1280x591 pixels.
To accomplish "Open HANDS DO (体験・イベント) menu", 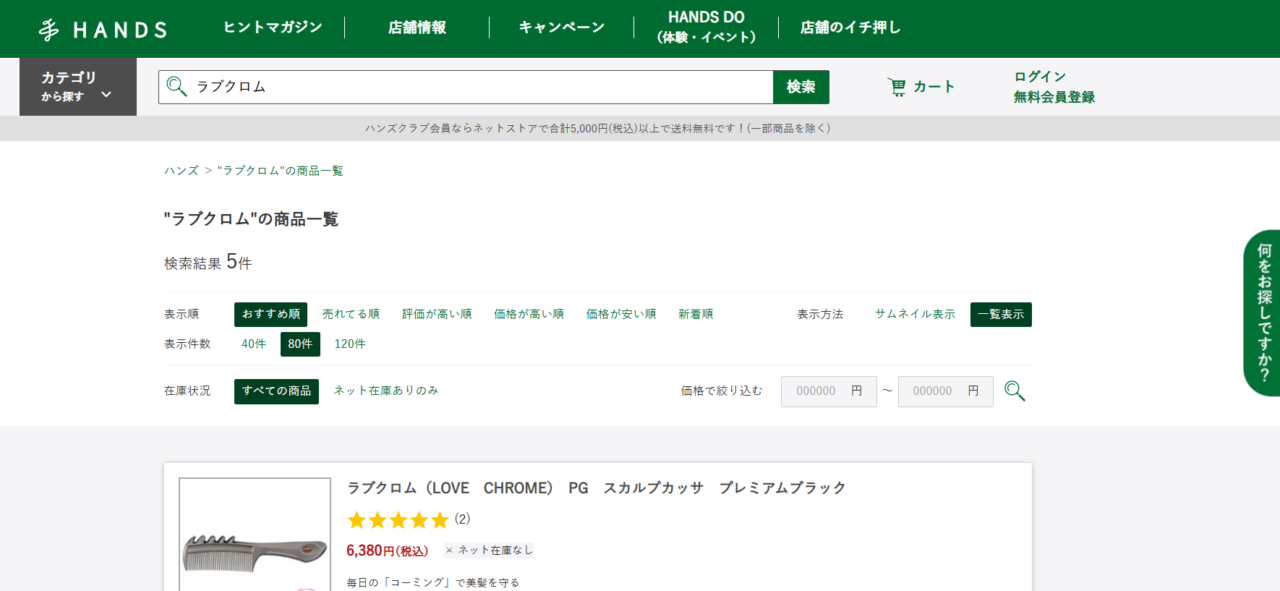I will point(706,28).
